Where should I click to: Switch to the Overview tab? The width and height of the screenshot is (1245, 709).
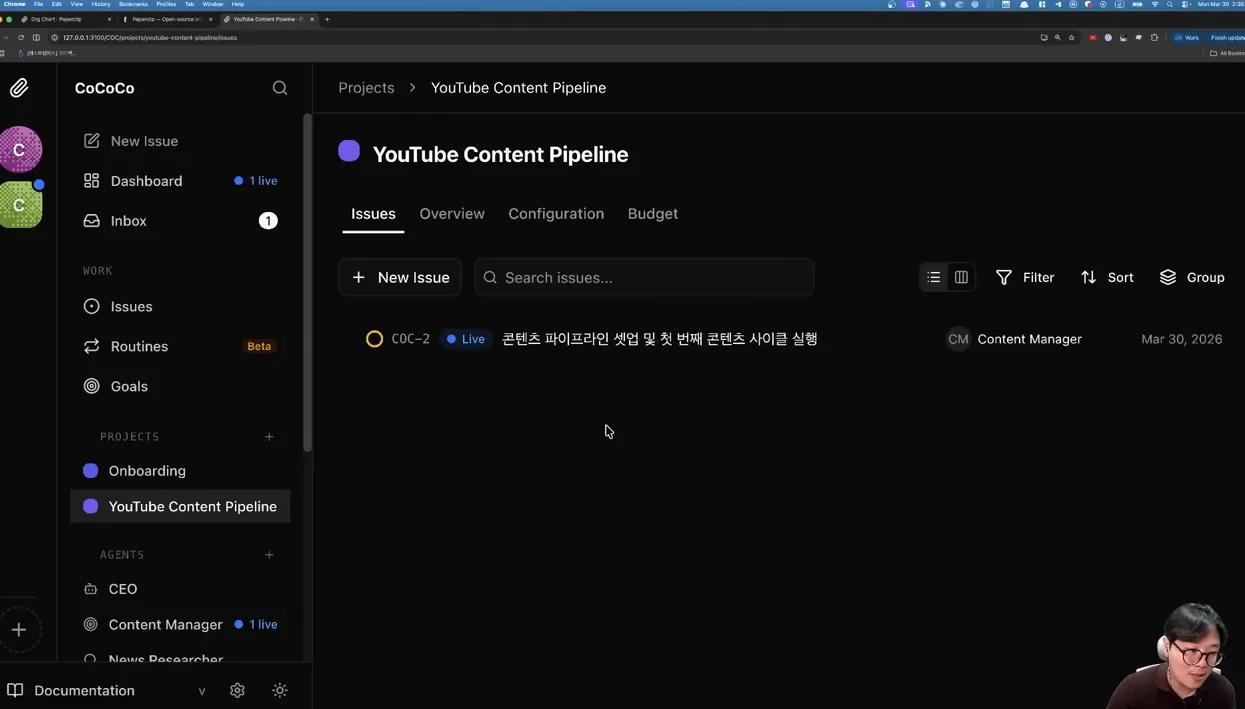tap(452, 214)
